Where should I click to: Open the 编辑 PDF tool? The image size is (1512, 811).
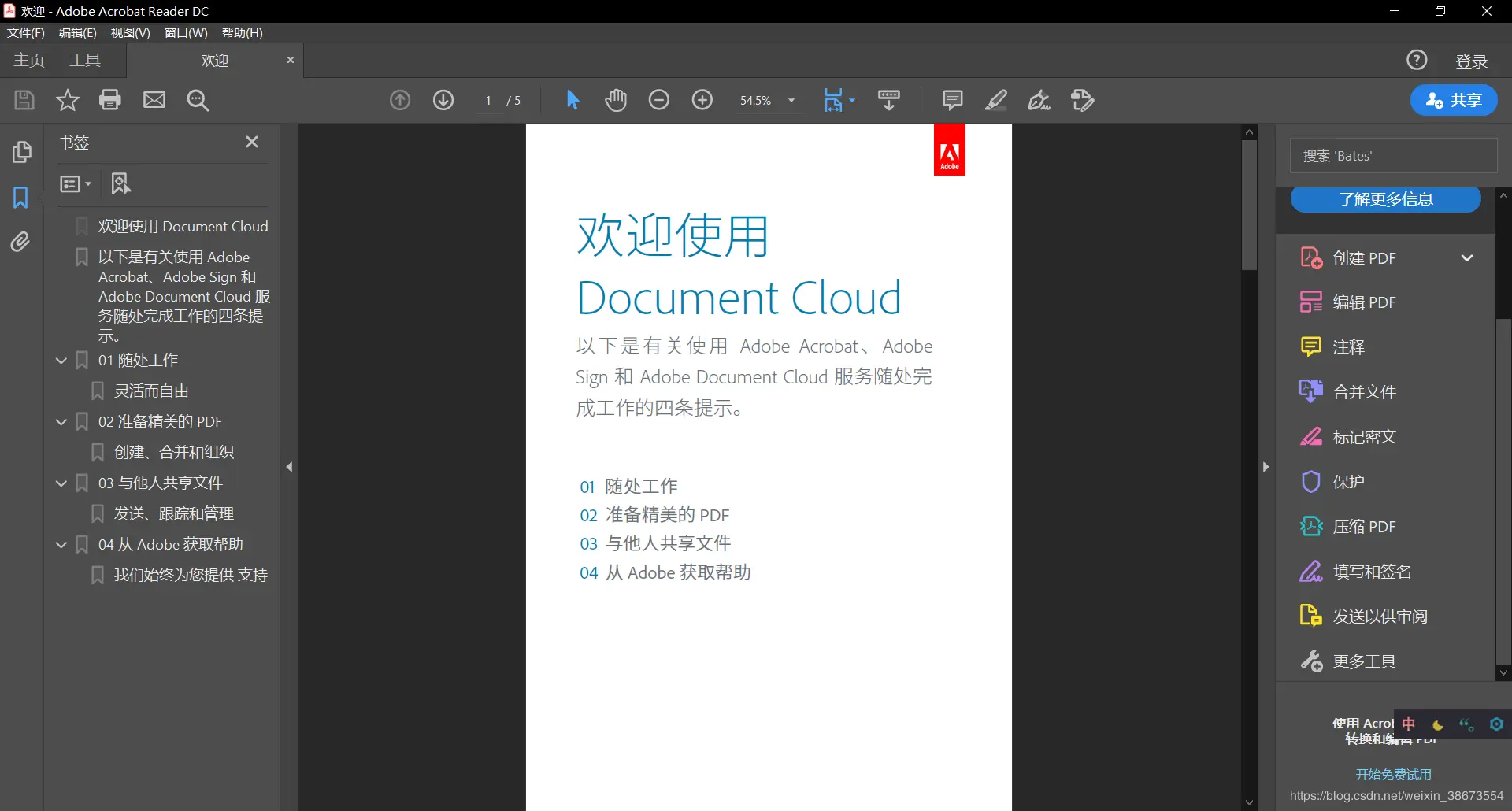[x=1348, y=302]
